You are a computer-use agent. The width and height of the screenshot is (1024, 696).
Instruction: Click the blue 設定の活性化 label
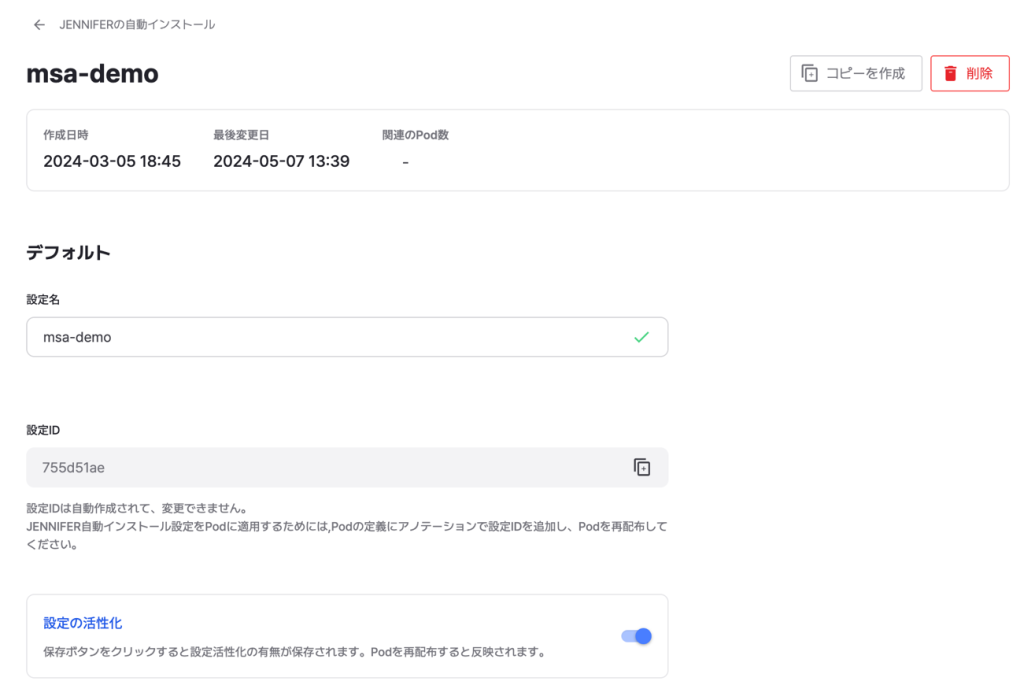coord(83,623)
